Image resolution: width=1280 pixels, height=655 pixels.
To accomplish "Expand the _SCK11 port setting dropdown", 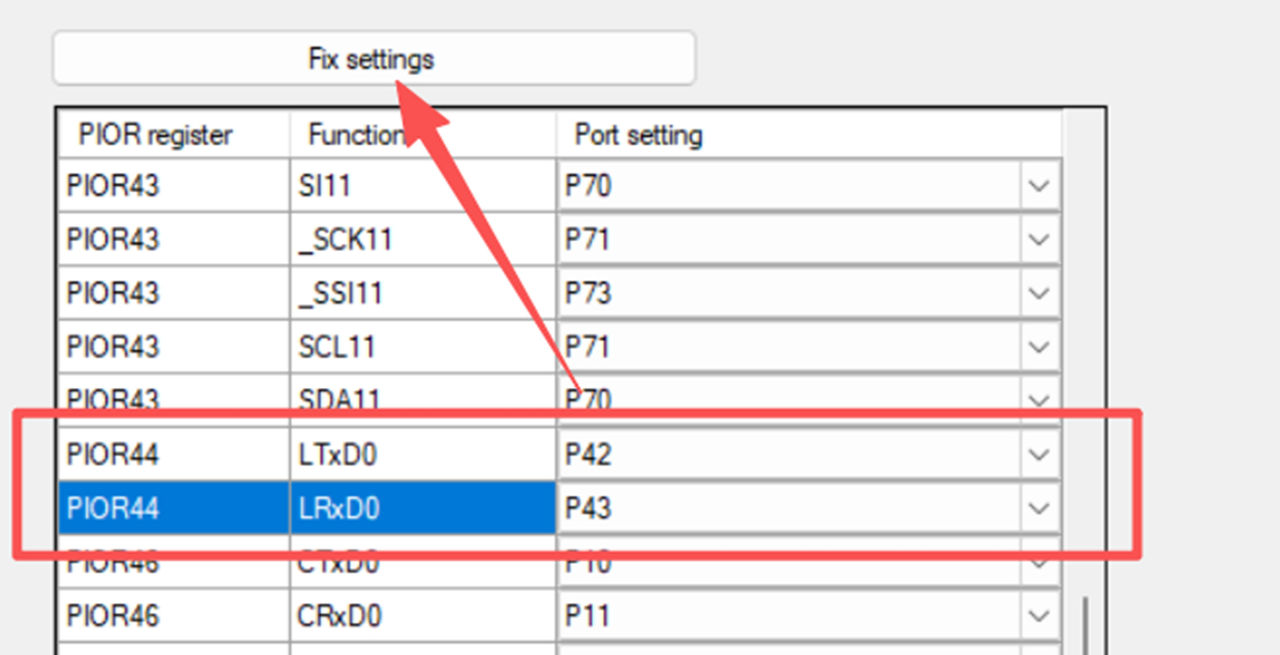I will point(1039,240).
